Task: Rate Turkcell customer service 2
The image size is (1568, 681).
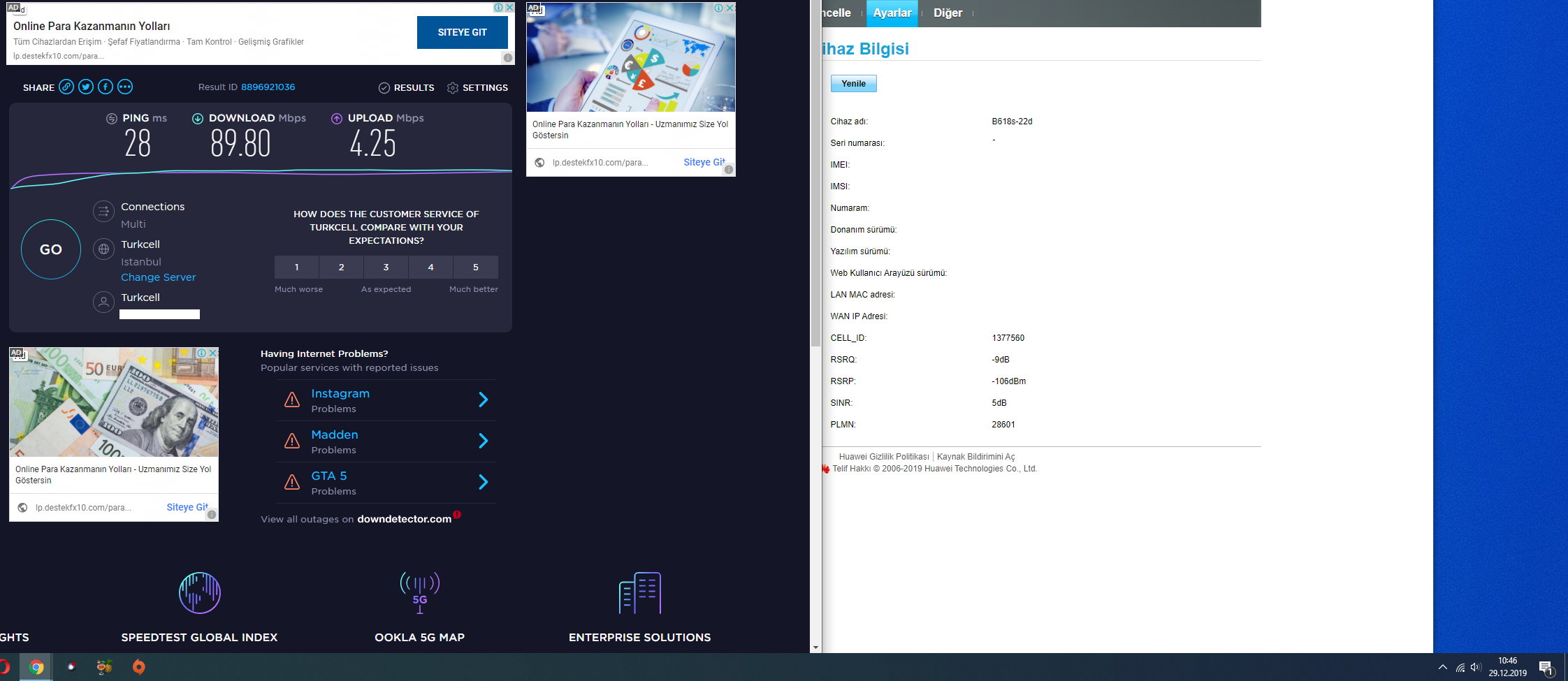Action: pos(341,267)
